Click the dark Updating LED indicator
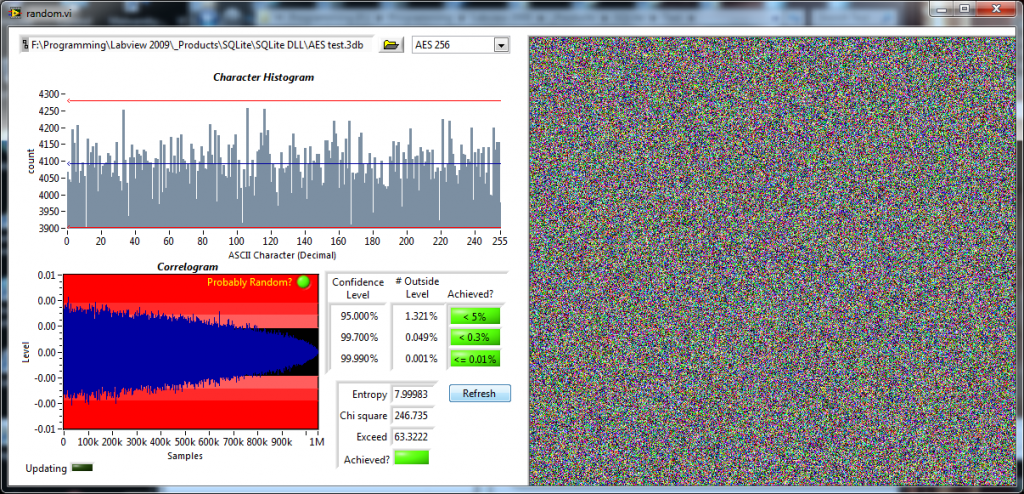The width and height of the screenshot is (1024, 494). 82,467
